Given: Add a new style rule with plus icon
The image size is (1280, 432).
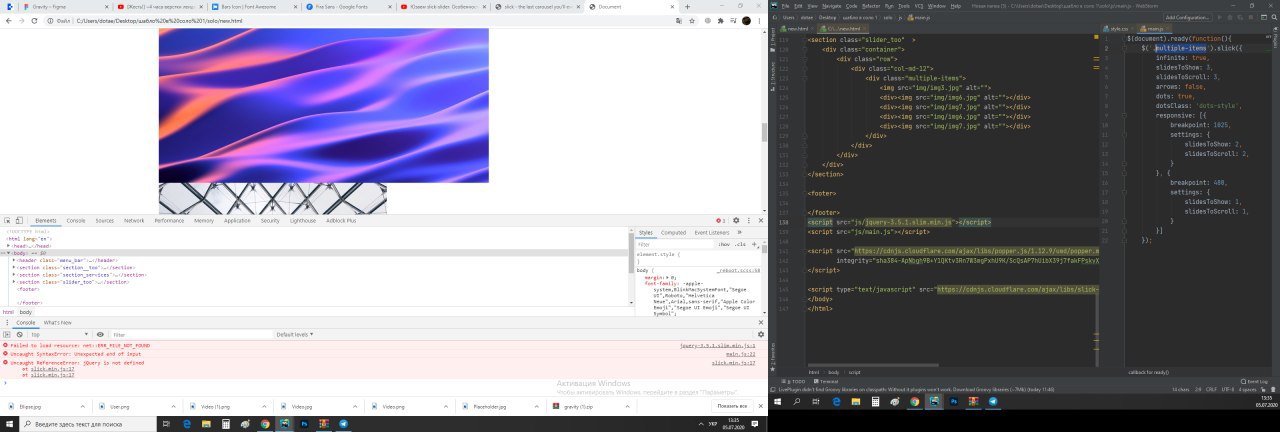Looking at the screenshot, I should tap(754, 244).
